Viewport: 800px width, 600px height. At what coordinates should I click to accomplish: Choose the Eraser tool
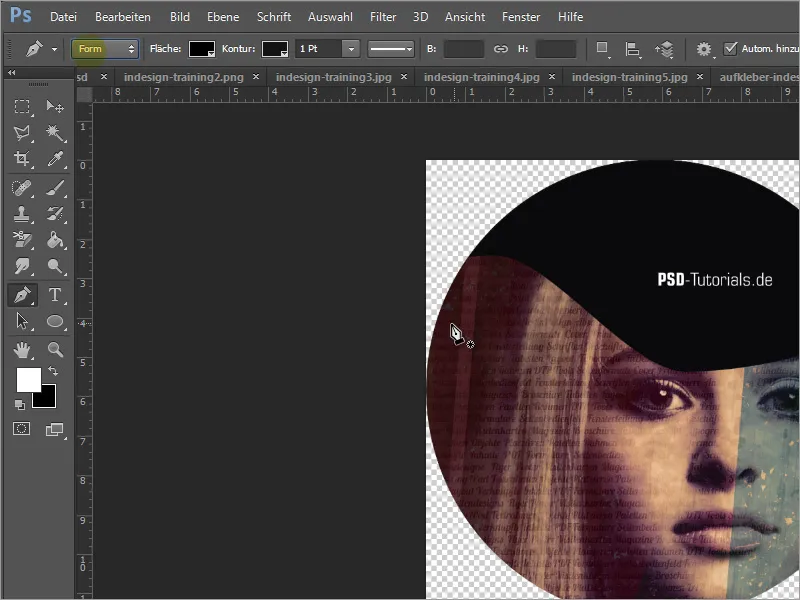21,240
